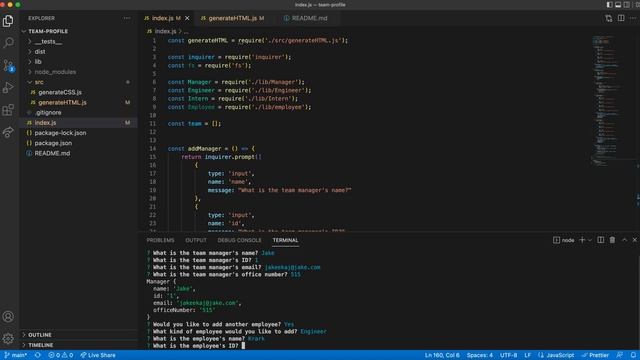Image resolution: width=640 pixels, height=360 pixels.
Task: Click Prettier formatter status item
Action: pyautogui.click(x=595, y=355)
